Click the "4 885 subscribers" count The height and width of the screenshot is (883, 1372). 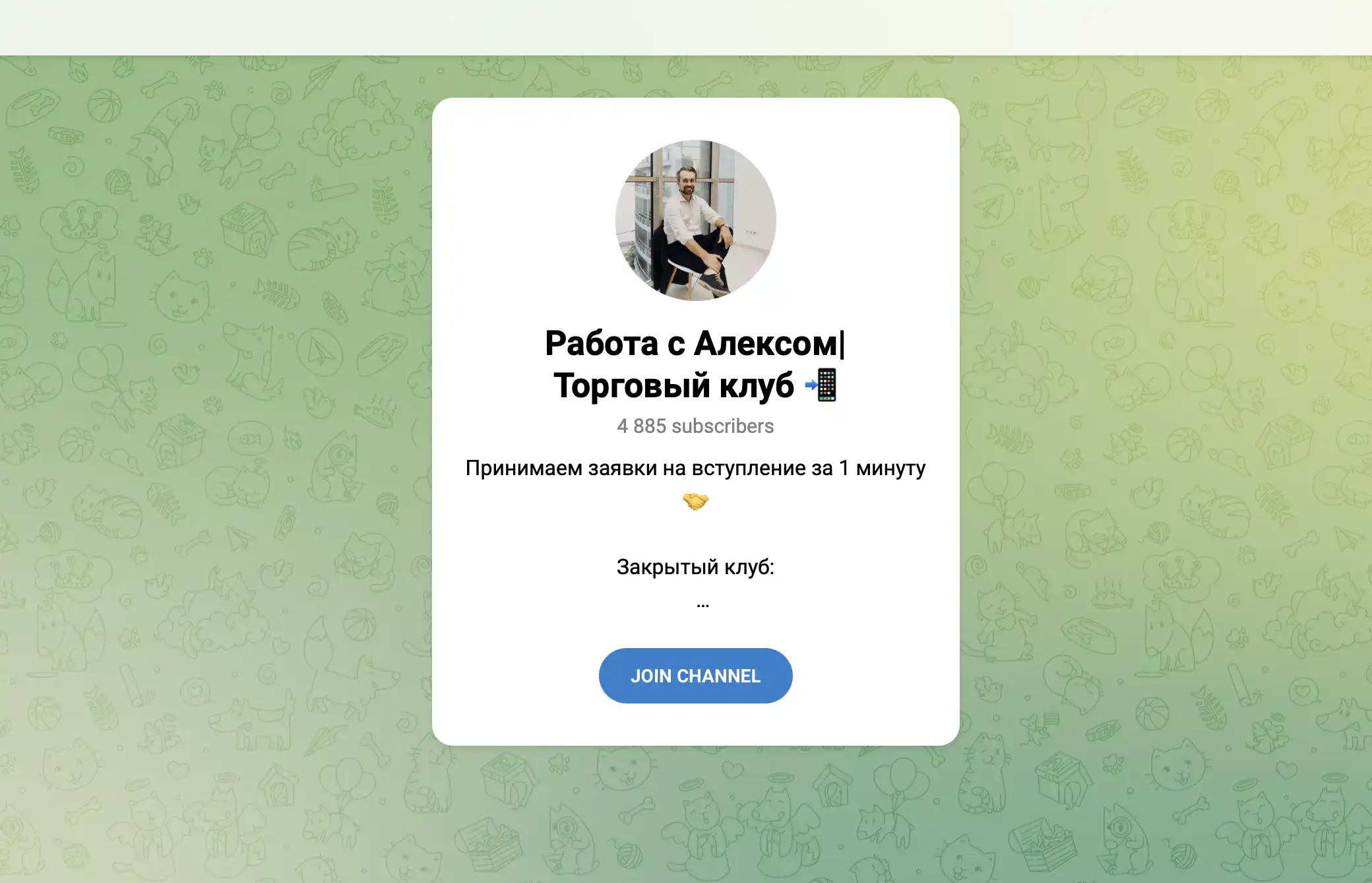[695, 426]
